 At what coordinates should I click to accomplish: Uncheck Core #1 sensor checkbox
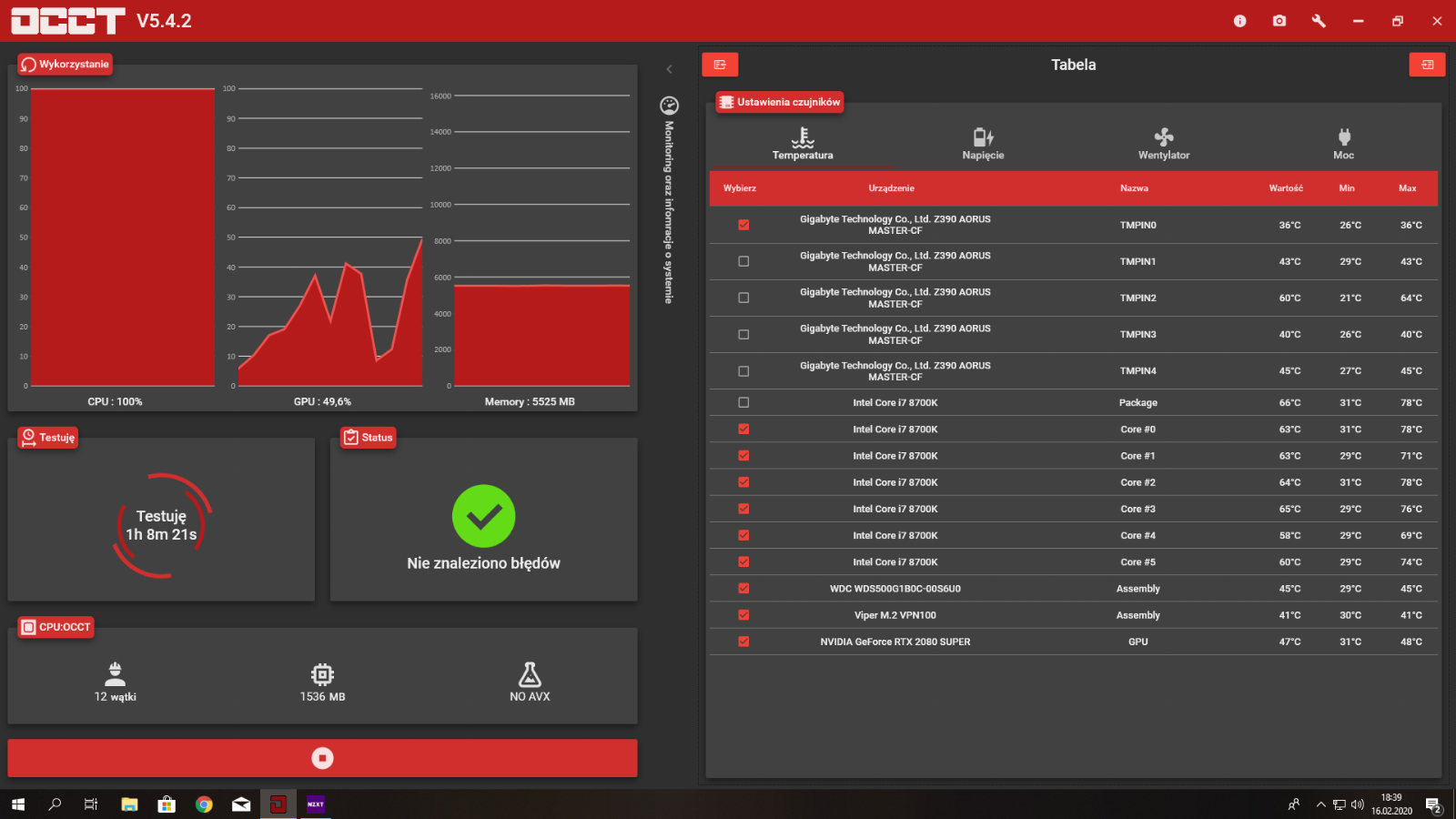pos(743,455)
